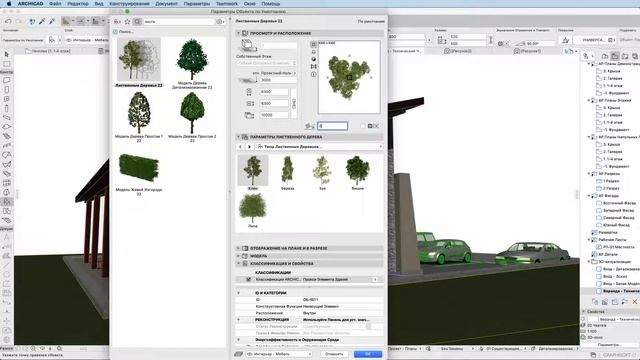Switch preview to 3D shaded sphere icon
Screen dimensions: 640x360
pos(313,59)
